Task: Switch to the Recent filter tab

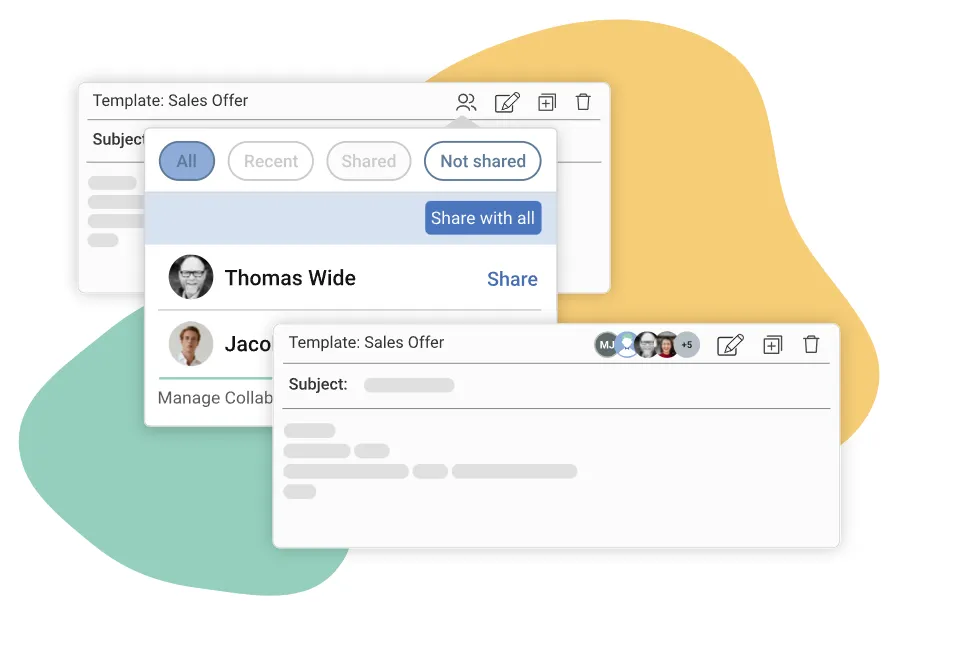Action: click(x=270, y=161)
